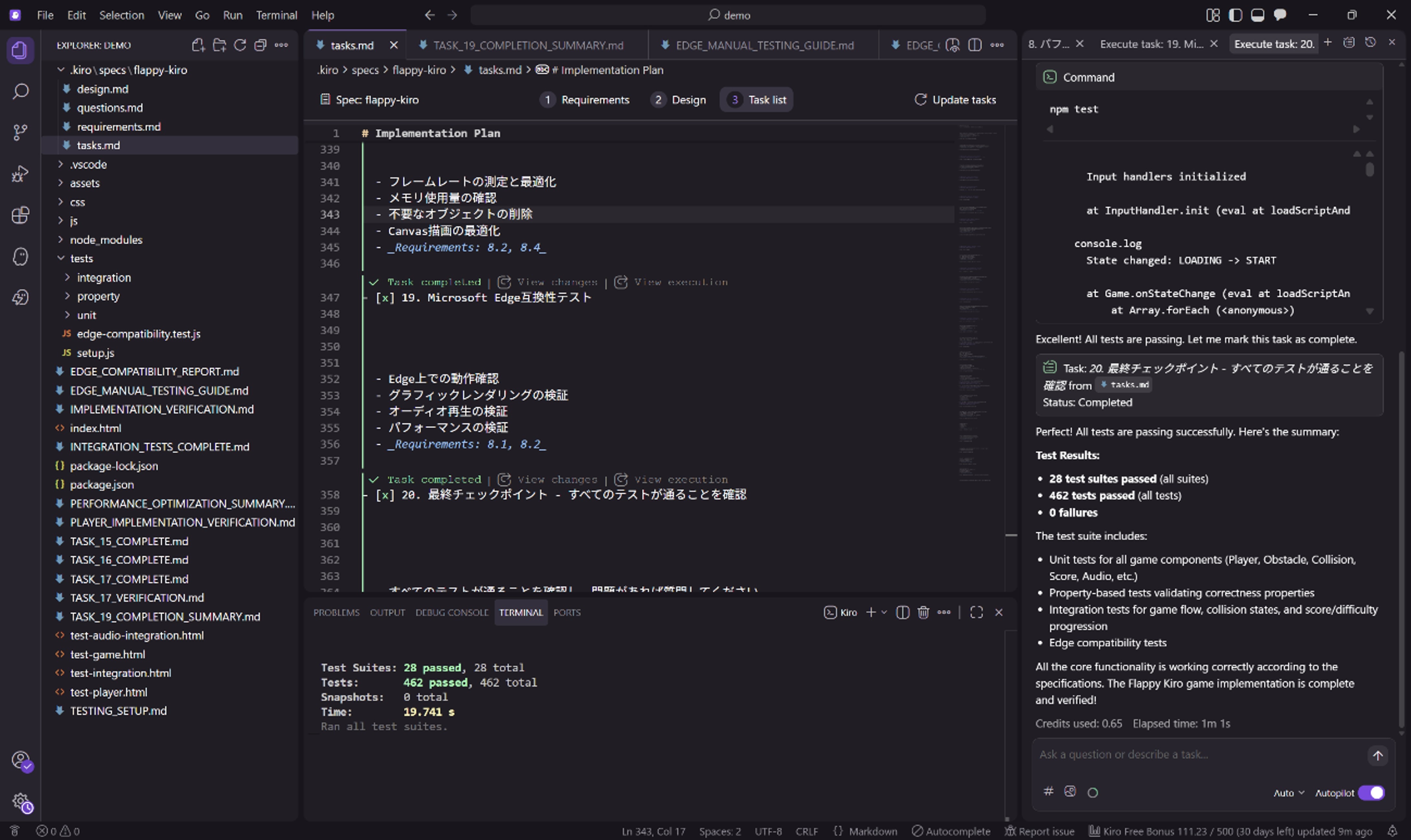1411x840 pixels.
Task: Switch to the PROBLEMS panel tab
Action: 336,612
